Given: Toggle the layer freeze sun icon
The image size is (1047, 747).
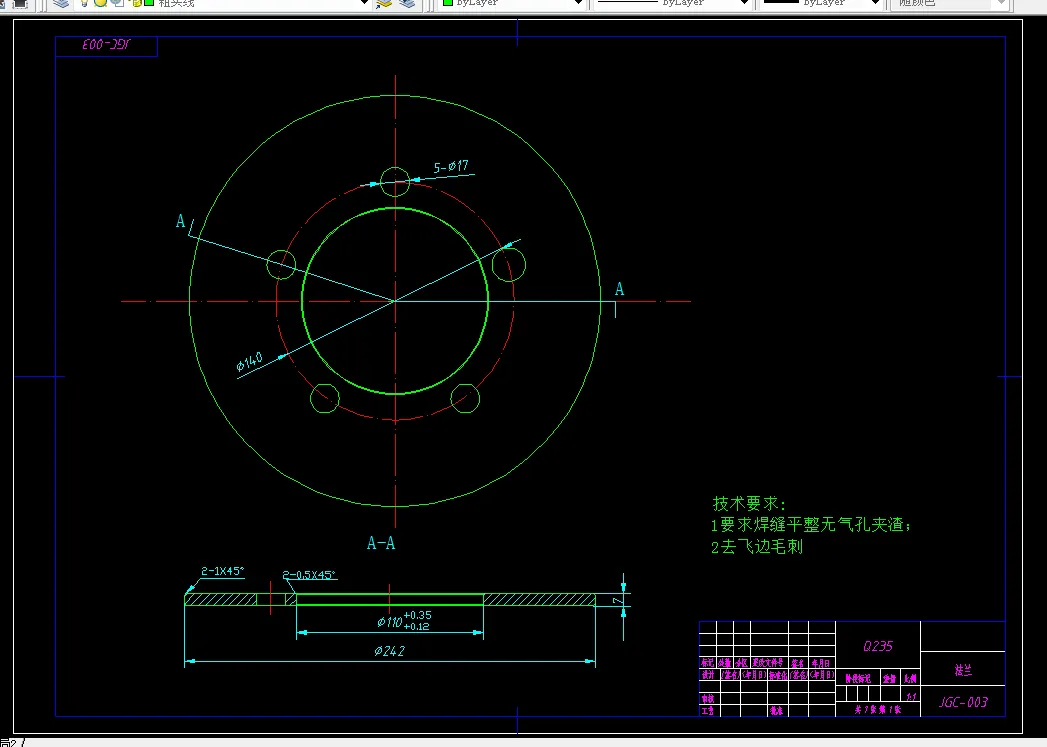Looking at the screenshot, I should pyautogui.click(x=100, y=3).
